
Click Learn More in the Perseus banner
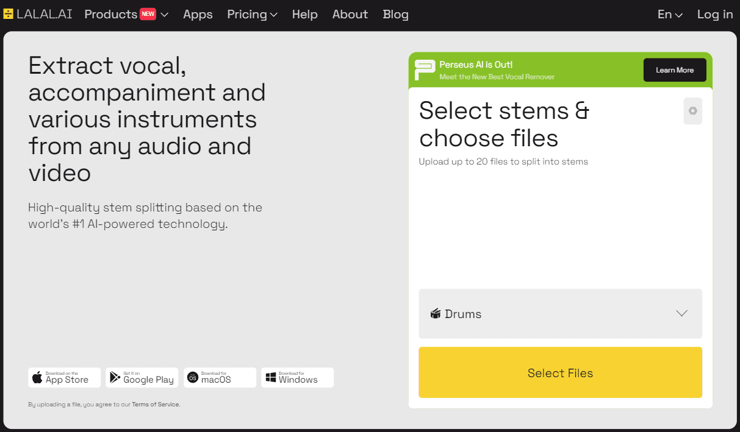(674, 70)
